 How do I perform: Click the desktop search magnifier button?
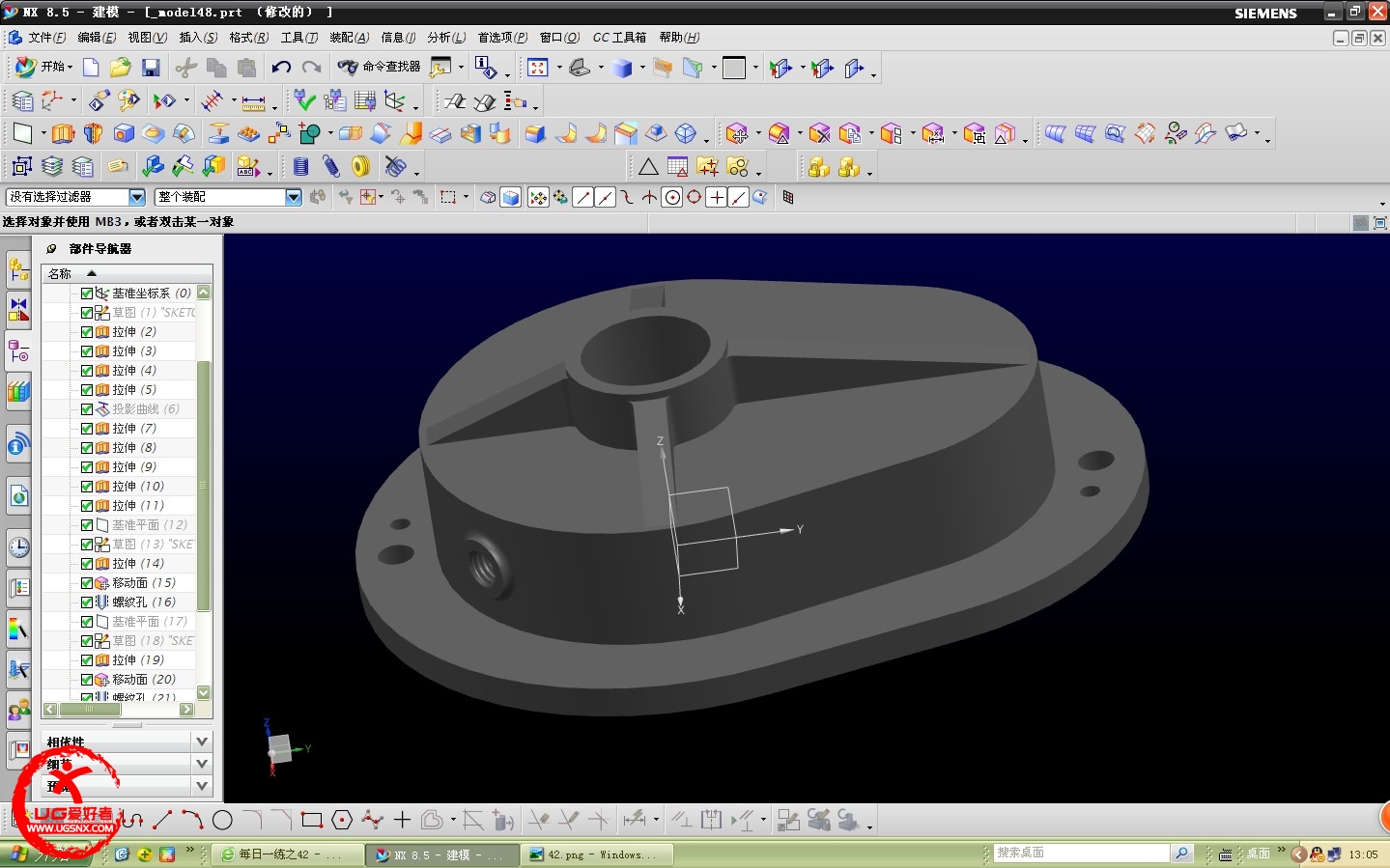point(1181,854)
